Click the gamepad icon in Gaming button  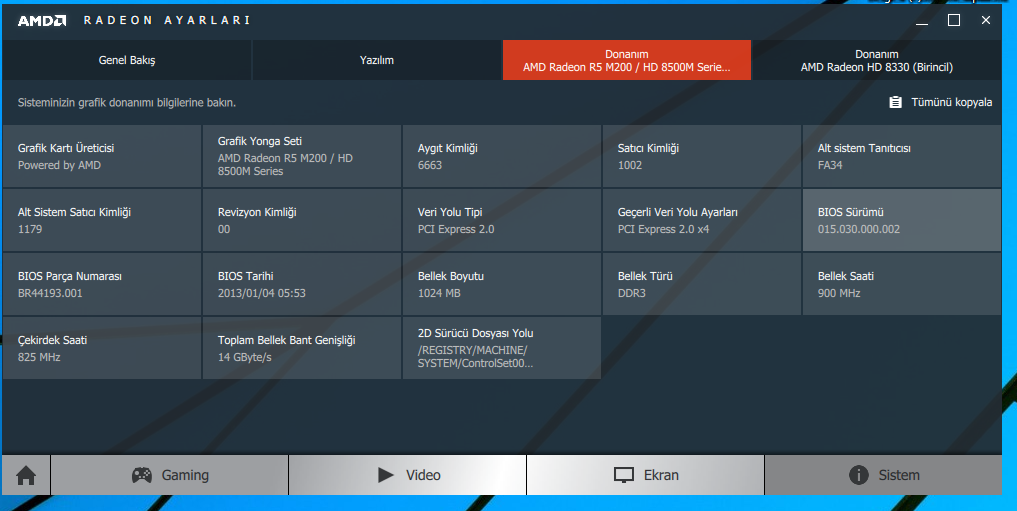tap(142, 475)
